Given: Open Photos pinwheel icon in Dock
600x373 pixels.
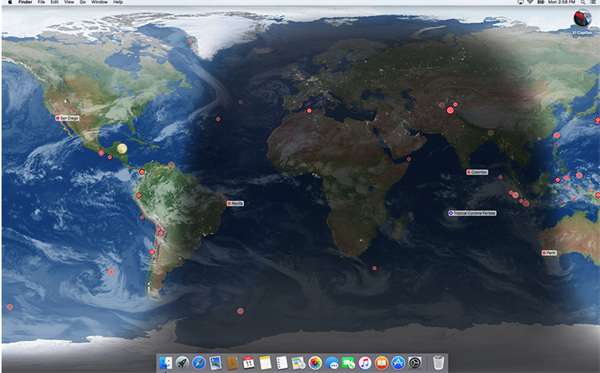Looking at the screenshot, I should [315, 363].
